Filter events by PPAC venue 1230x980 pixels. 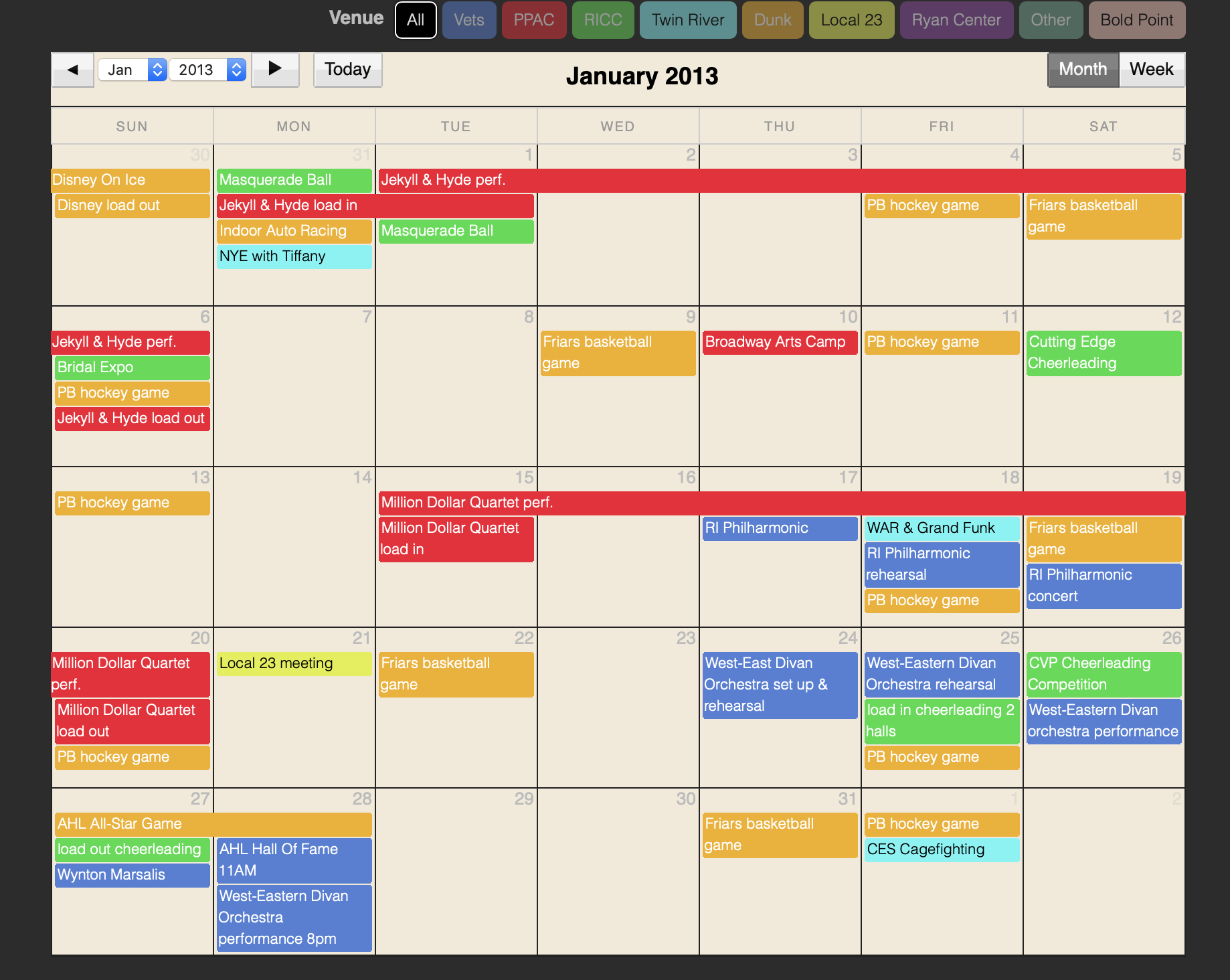(x=533, y=20)
